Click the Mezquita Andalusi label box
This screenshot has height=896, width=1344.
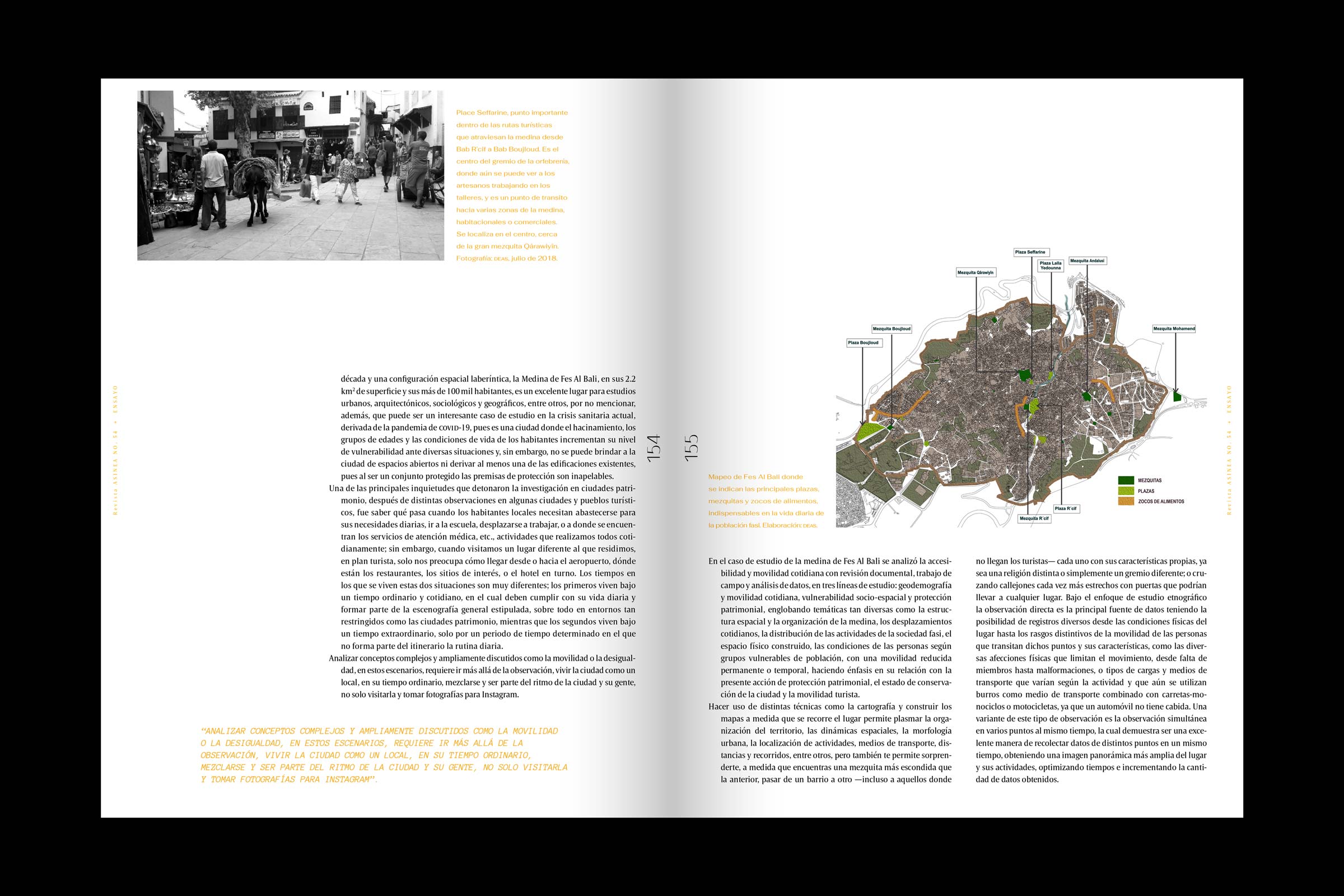[x=1088, y=260]
